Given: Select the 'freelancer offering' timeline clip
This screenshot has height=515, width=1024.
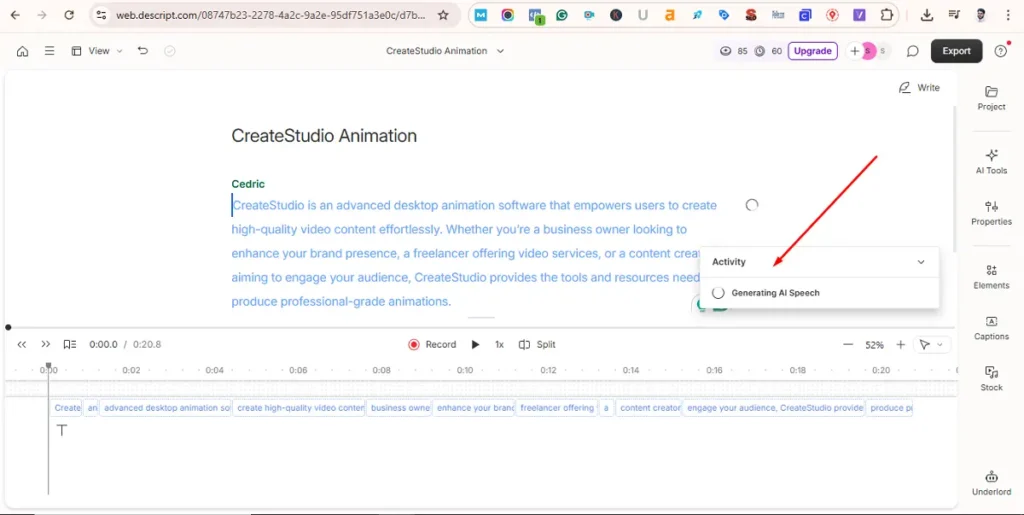Looking at the screenshot, I should (x=556, y=408).
